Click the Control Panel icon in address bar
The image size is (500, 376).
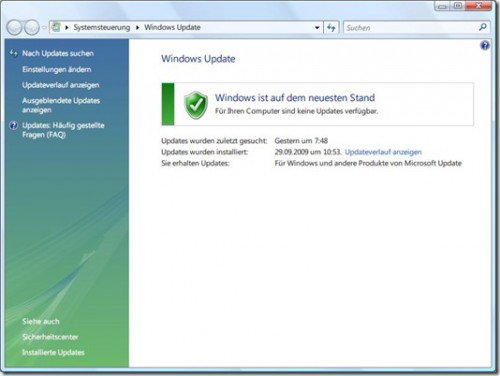[x=56, y=27]
